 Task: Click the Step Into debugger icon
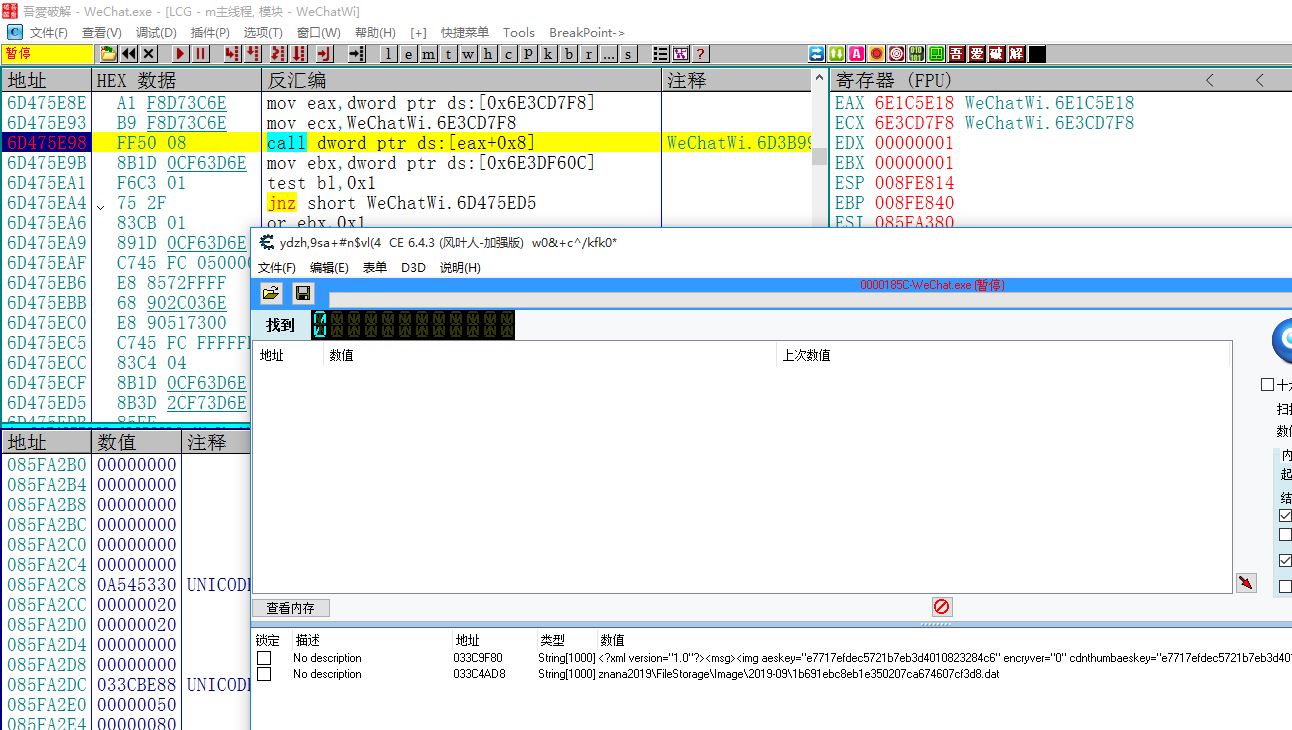(x=232, y=54)
